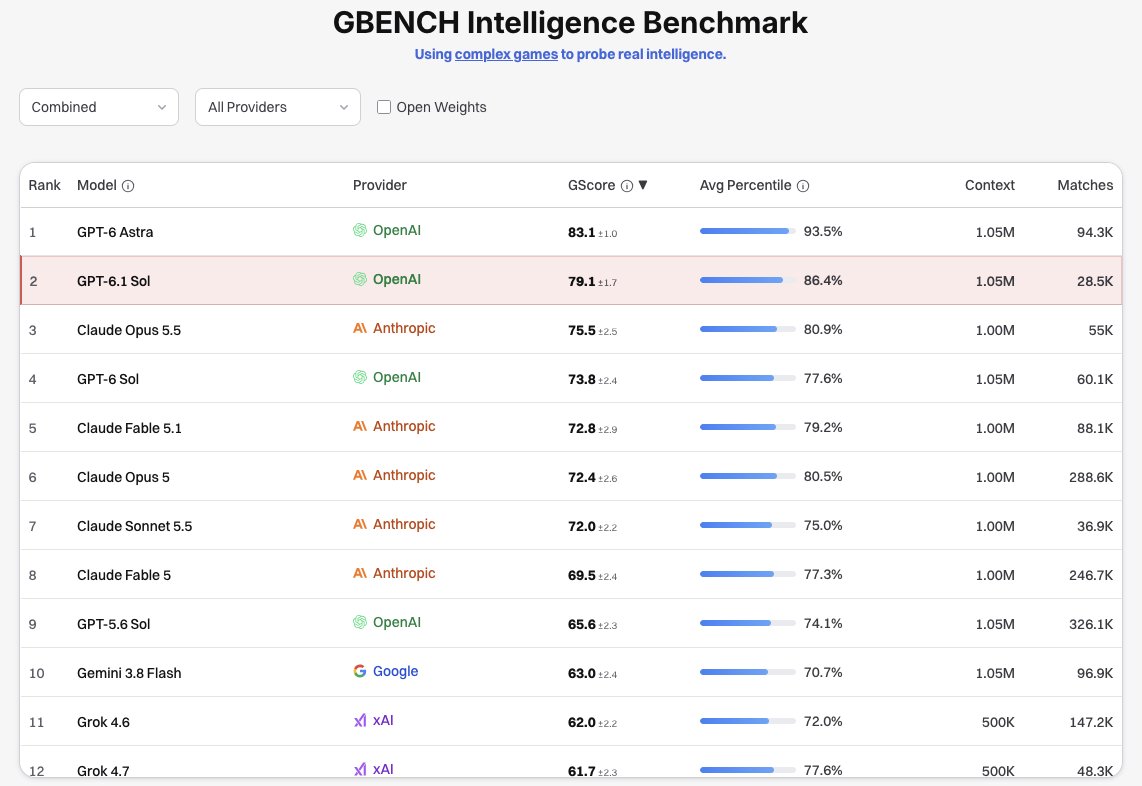Click the GBENCH Intelligence Benchmark heading

(570, 23)
